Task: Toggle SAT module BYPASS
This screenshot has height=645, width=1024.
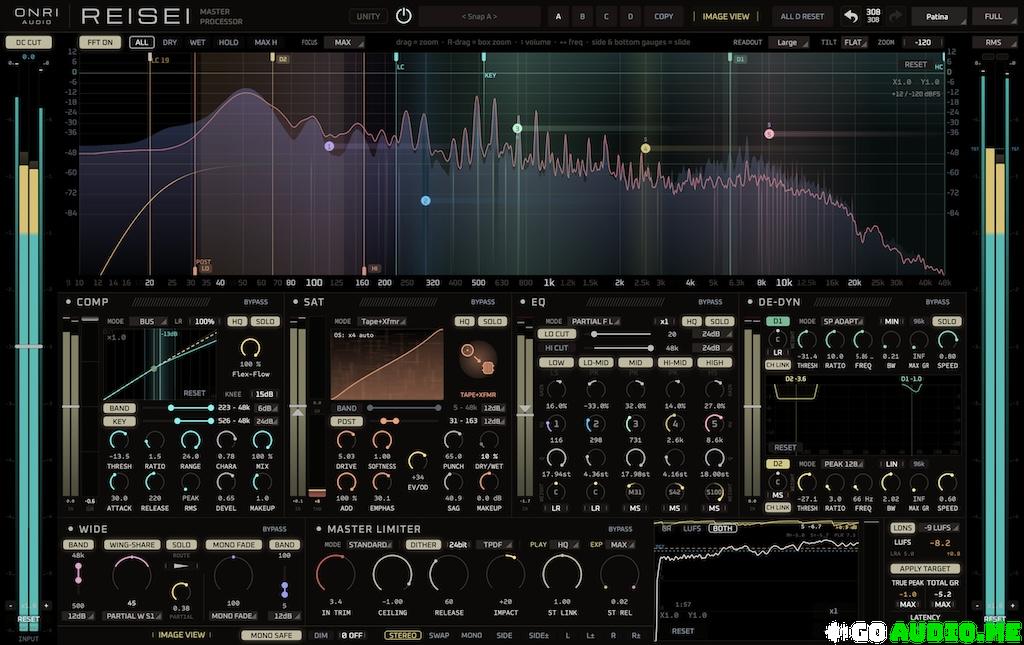Action: 483,302
